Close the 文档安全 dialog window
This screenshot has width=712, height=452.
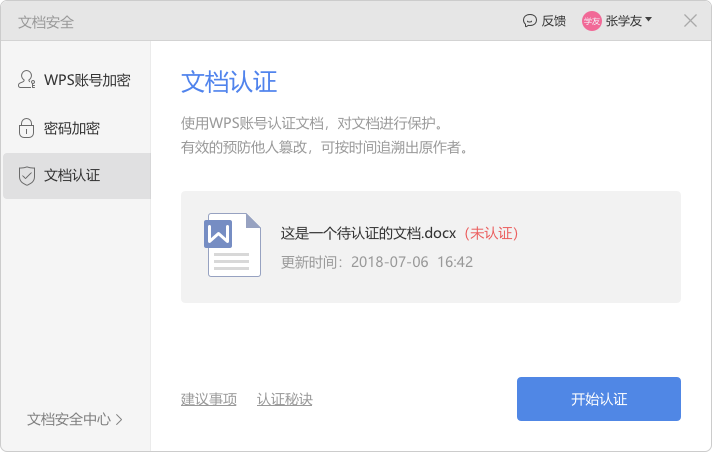(x=690, y=21)
